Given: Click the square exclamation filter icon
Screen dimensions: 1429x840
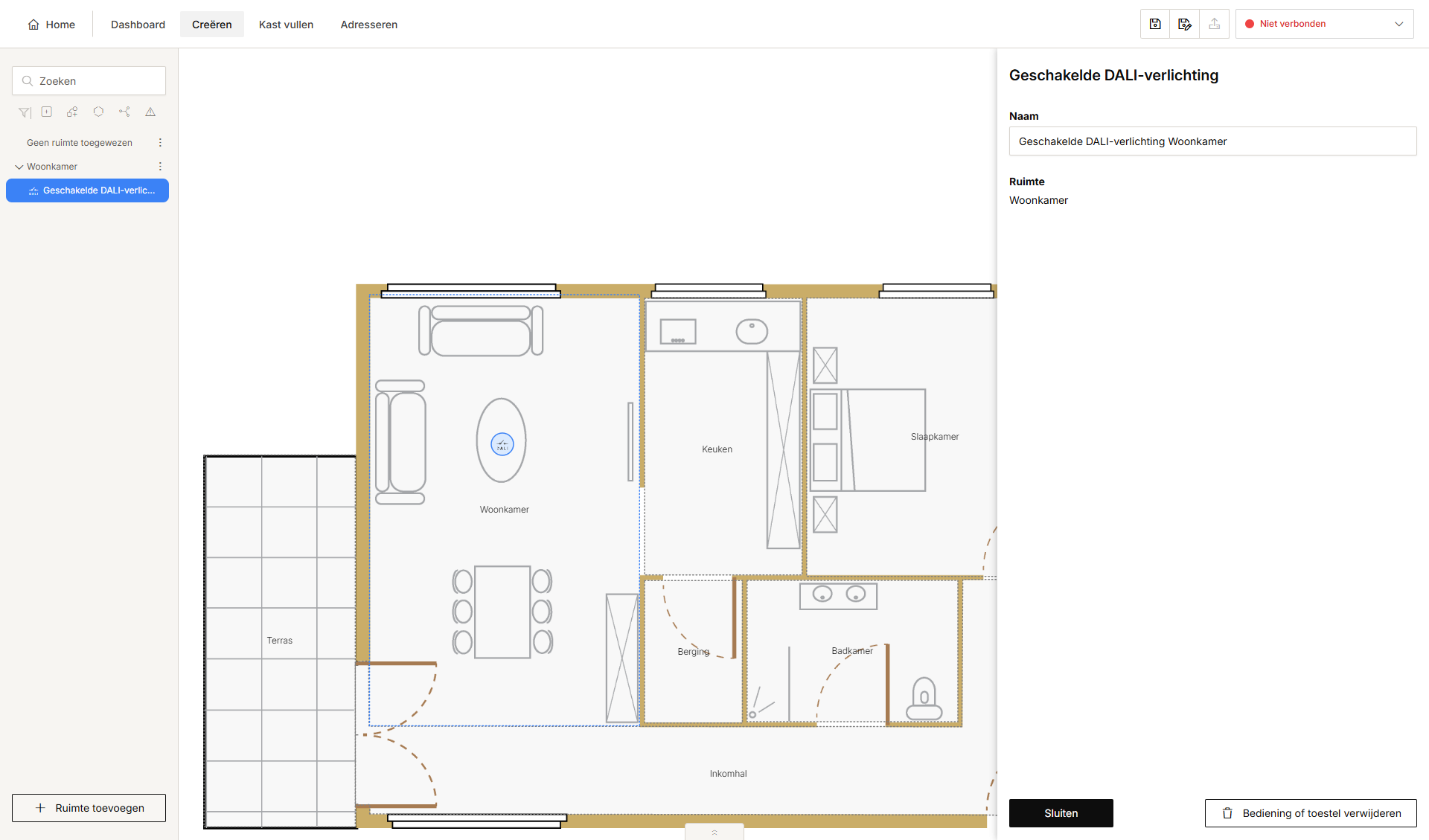Looking at the screenshot, I should coord(47,112).
